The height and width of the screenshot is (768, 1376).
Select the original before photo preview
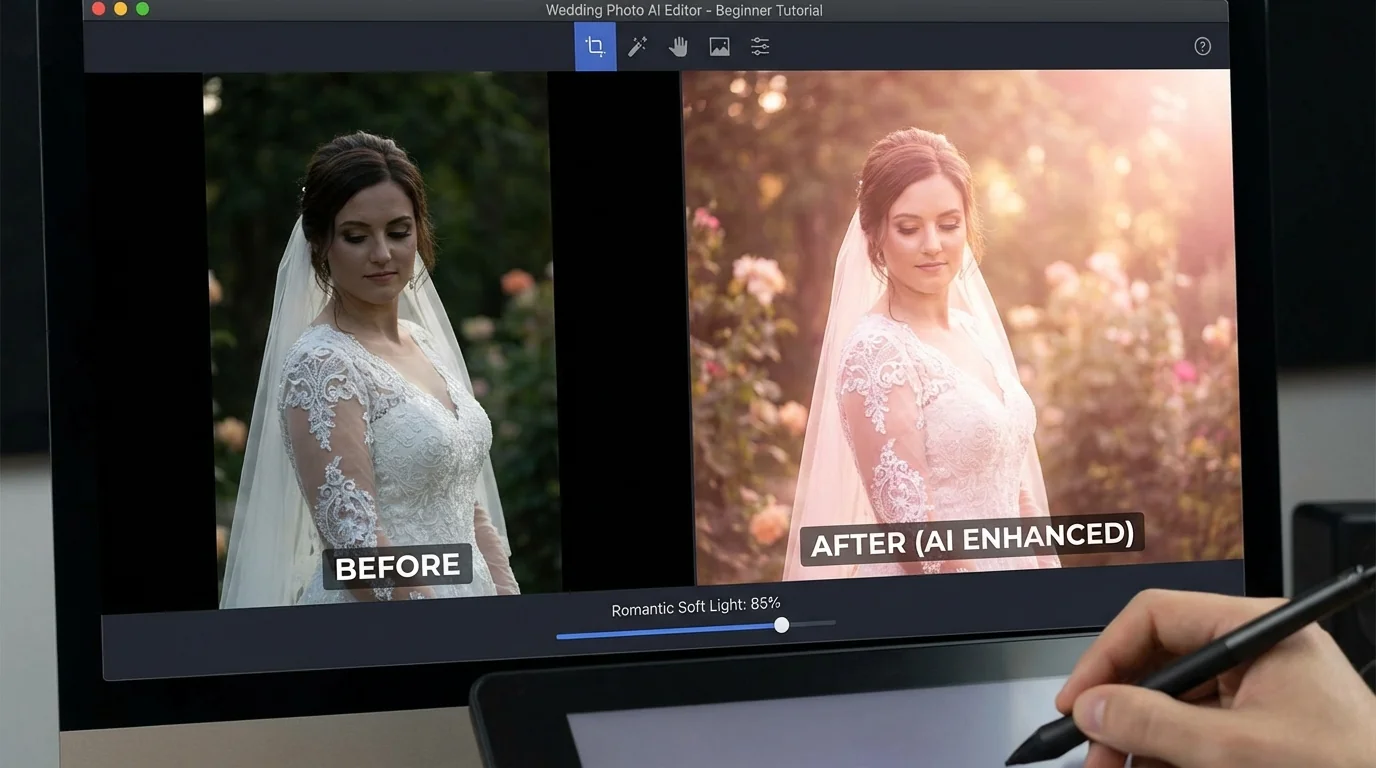380,300
